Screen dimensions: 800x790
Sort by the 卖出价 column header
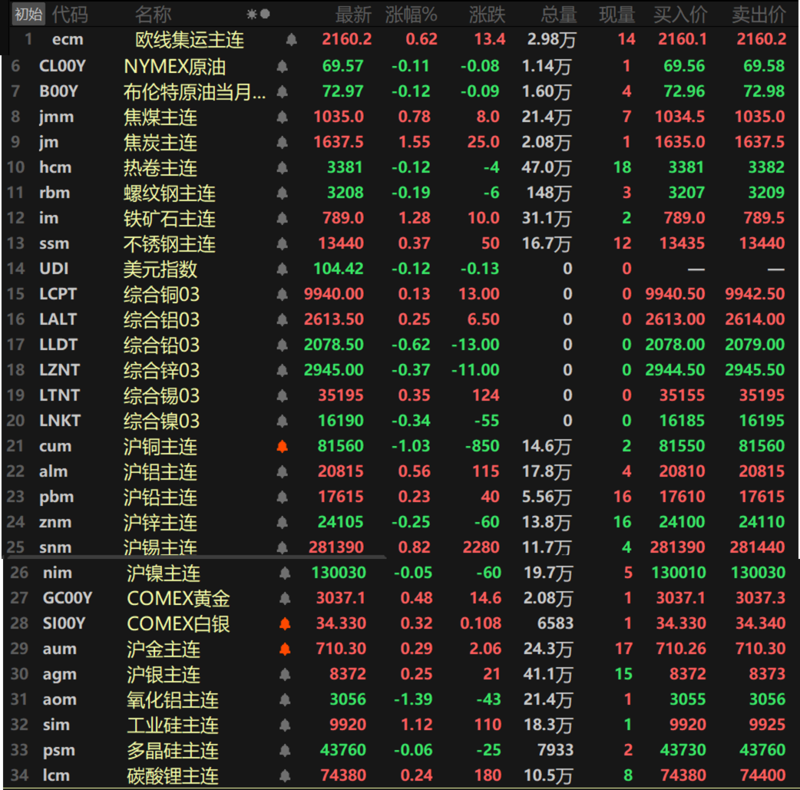click(x=759, y=14)
